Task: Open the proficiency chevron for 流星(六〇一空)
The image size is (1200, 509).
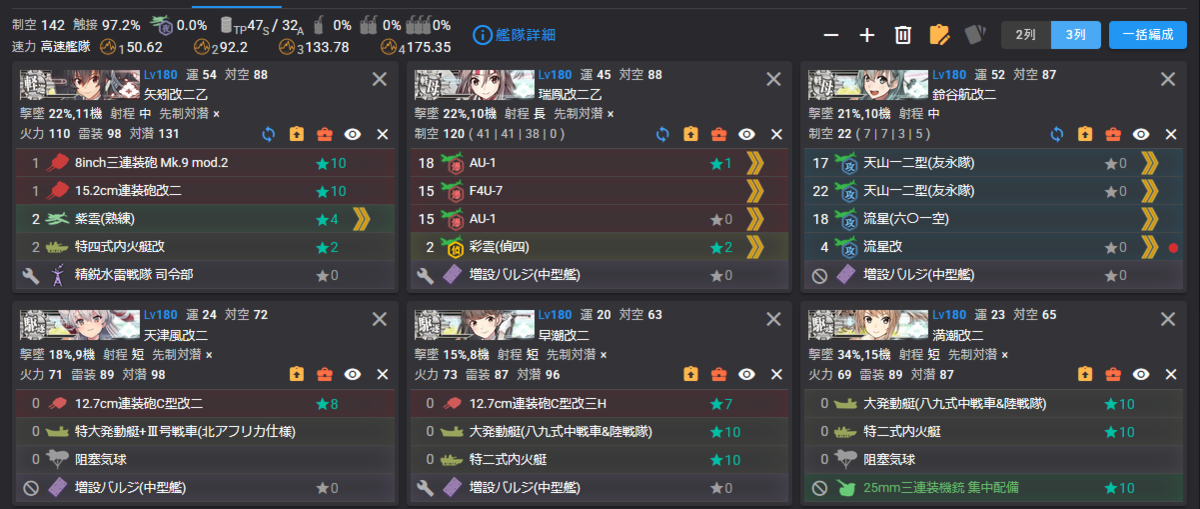Action: [1149, 219]
